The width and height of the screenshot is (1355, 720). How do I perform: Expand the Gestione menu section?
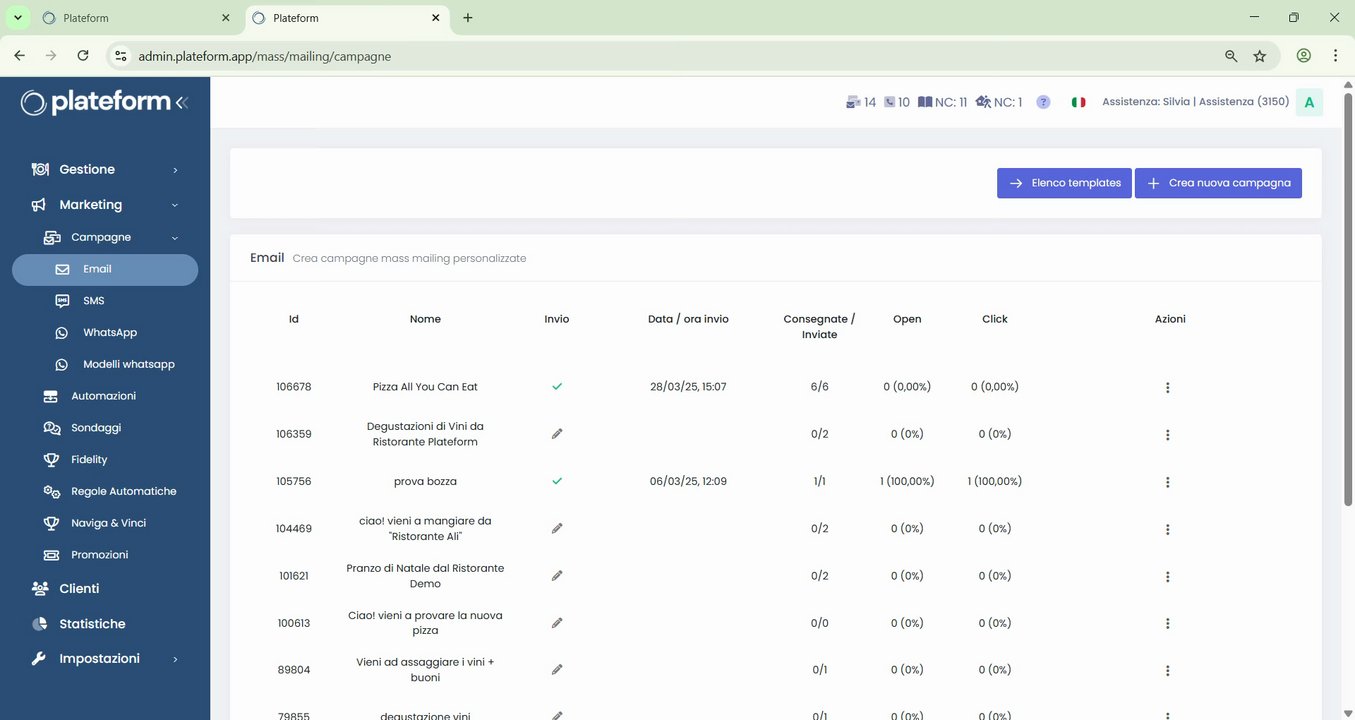[105, 170]
